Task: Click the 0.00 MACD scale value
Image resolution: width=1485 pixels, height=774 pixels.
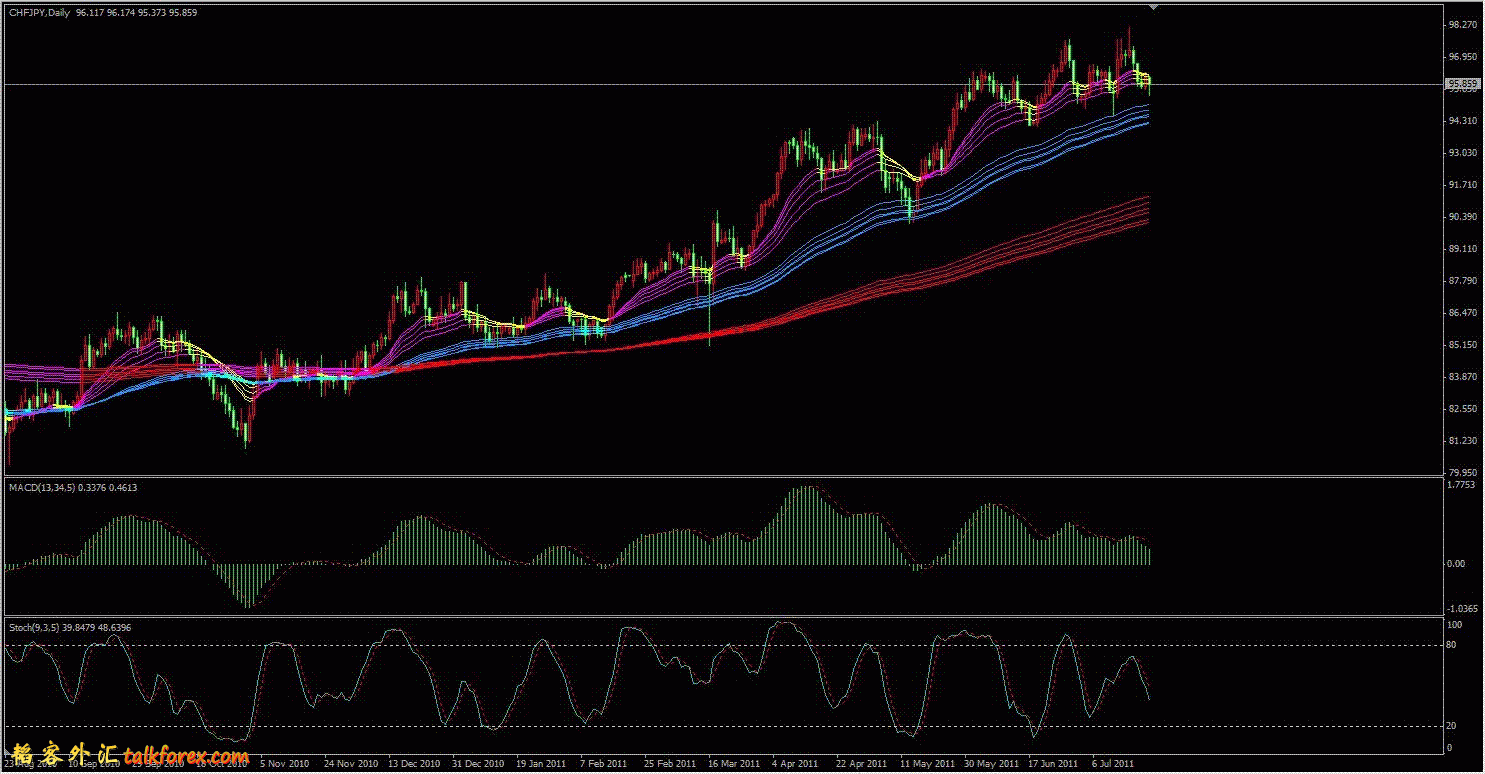Action: pyautogui.click(x=1458, y=564)
